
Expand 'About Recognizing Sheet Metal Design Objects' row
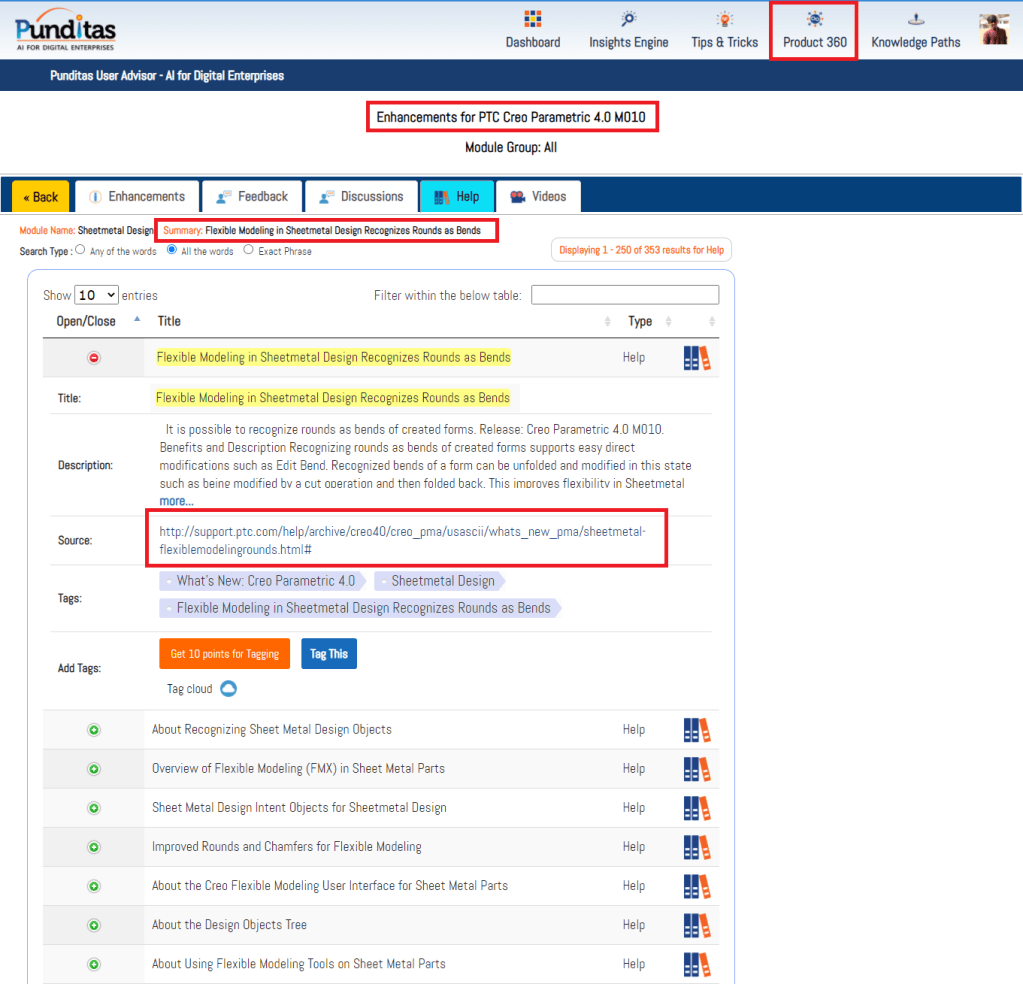[94, 730]
